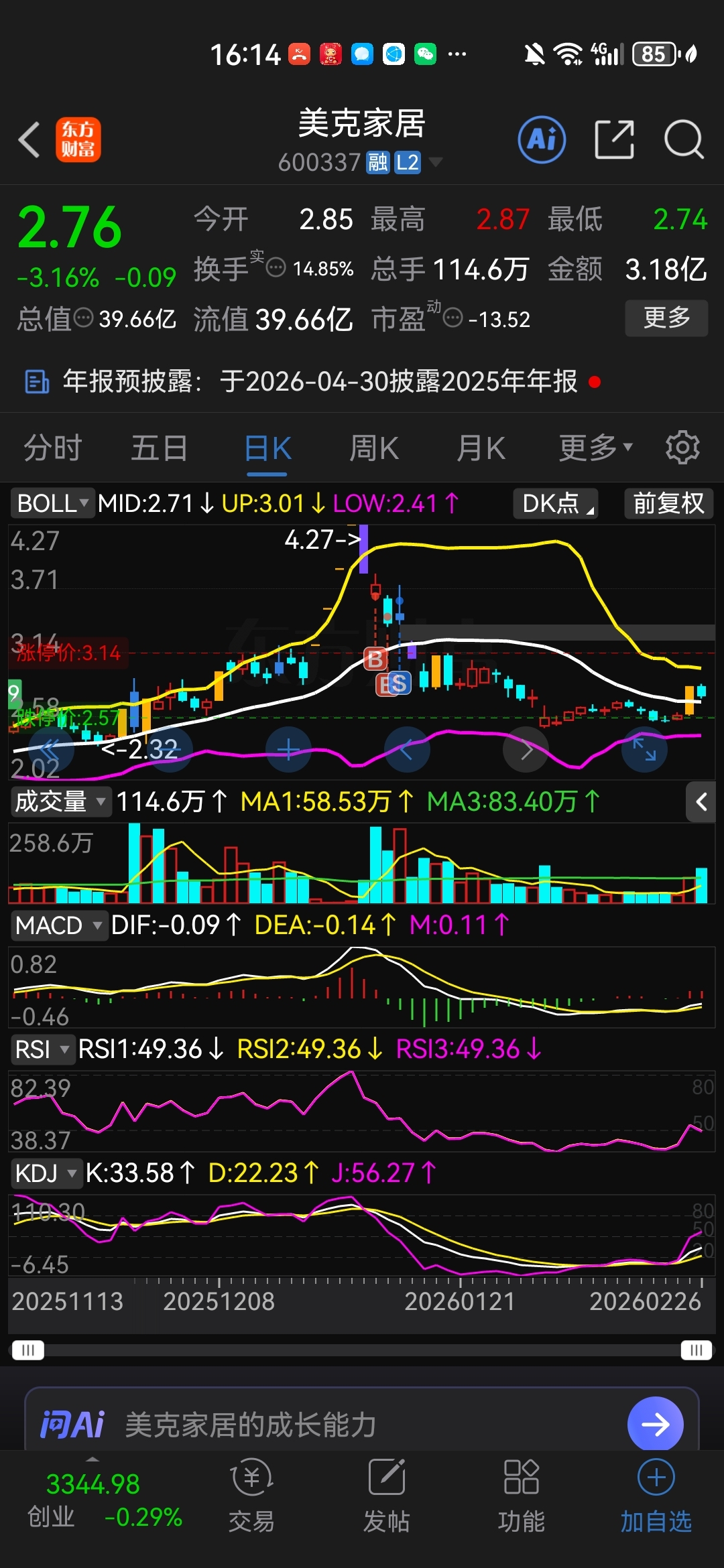
Task: Tap the double-left fast rewind chart button
Action: click(51, 750)
